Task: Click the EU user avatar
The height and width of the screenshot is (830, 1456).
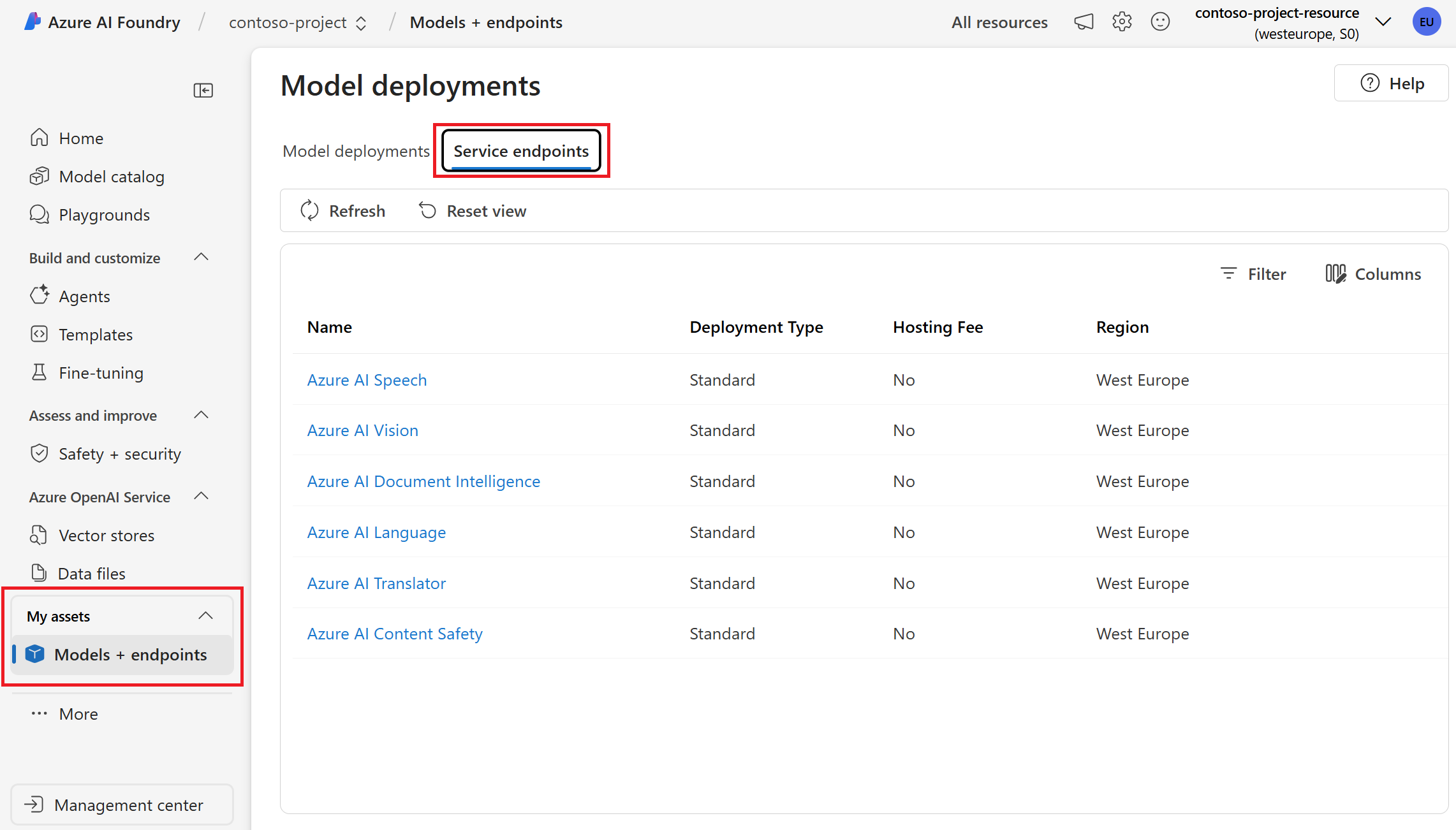Action: coord(1426,22)
